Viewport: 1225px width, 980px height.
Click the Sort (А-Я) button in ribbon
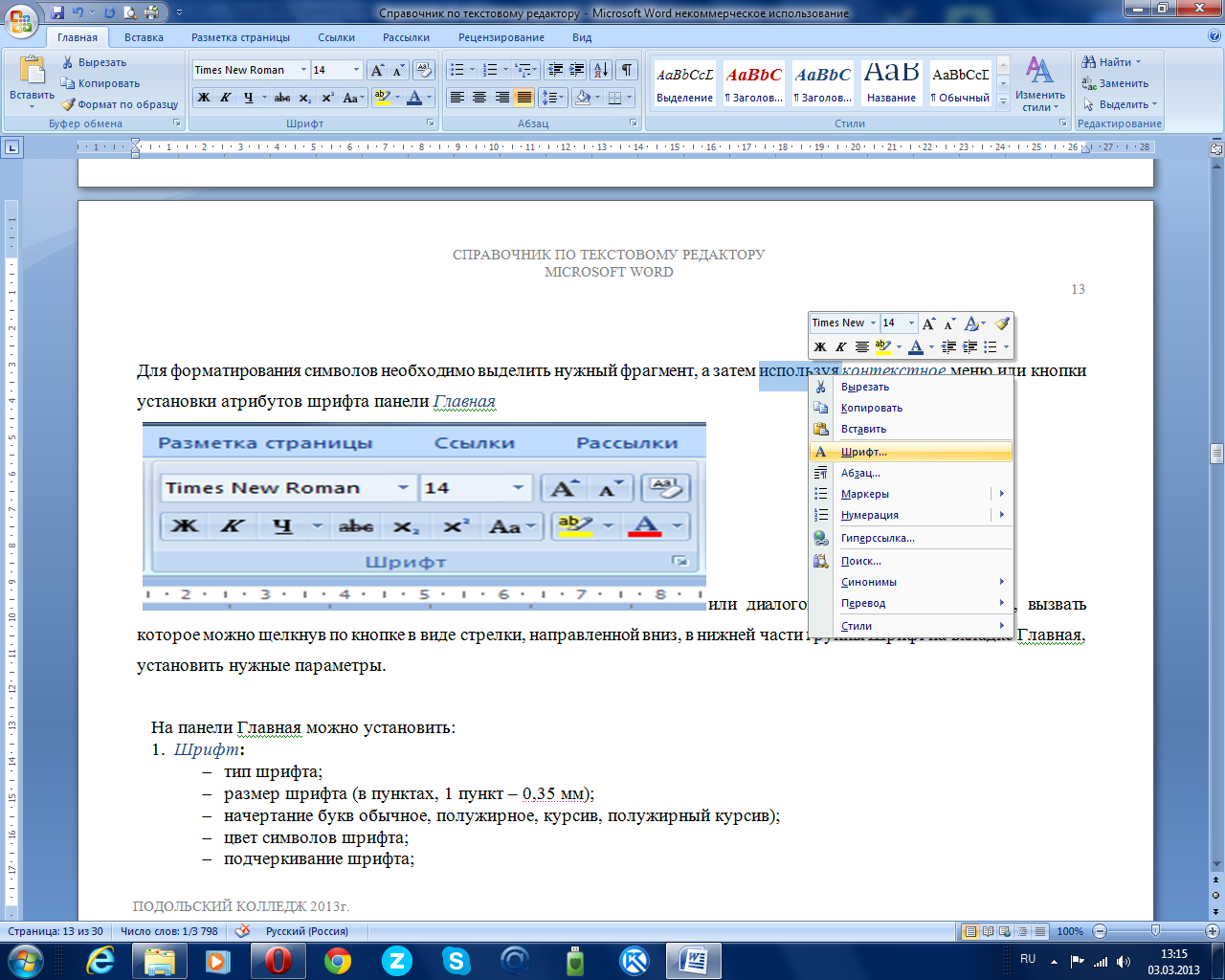point(601,70)
